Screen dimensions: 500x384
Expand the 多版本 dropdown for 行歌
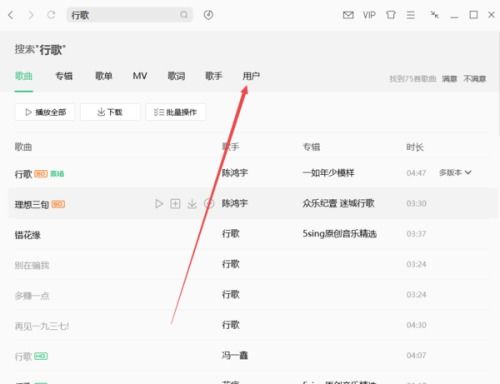(x=455, y=173)
